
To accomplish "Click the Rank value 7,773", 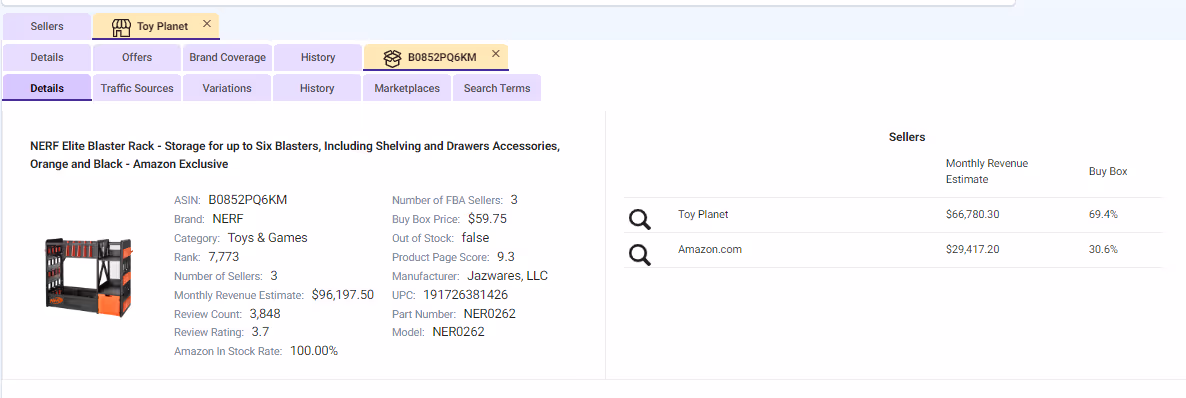I will (x=224, y=257).
